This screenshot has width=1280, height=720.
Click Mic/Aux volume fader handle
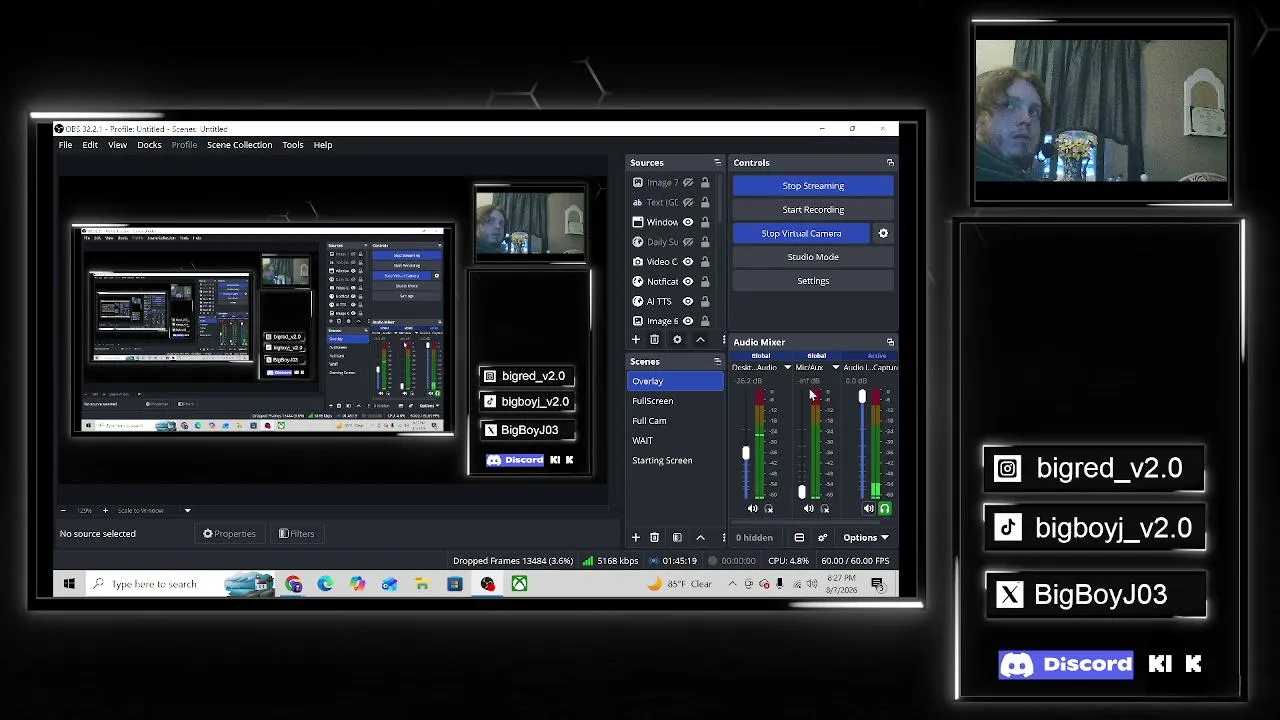coord(801,491)
